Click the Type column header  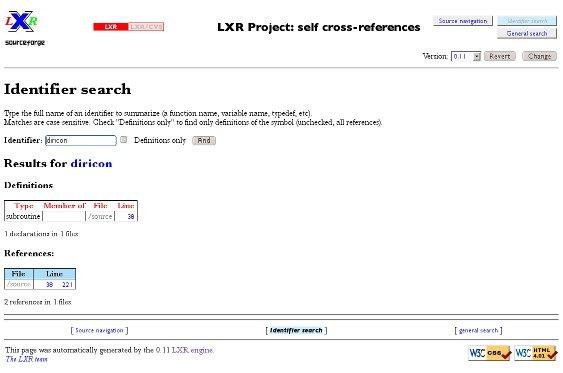tap(24, 206)
